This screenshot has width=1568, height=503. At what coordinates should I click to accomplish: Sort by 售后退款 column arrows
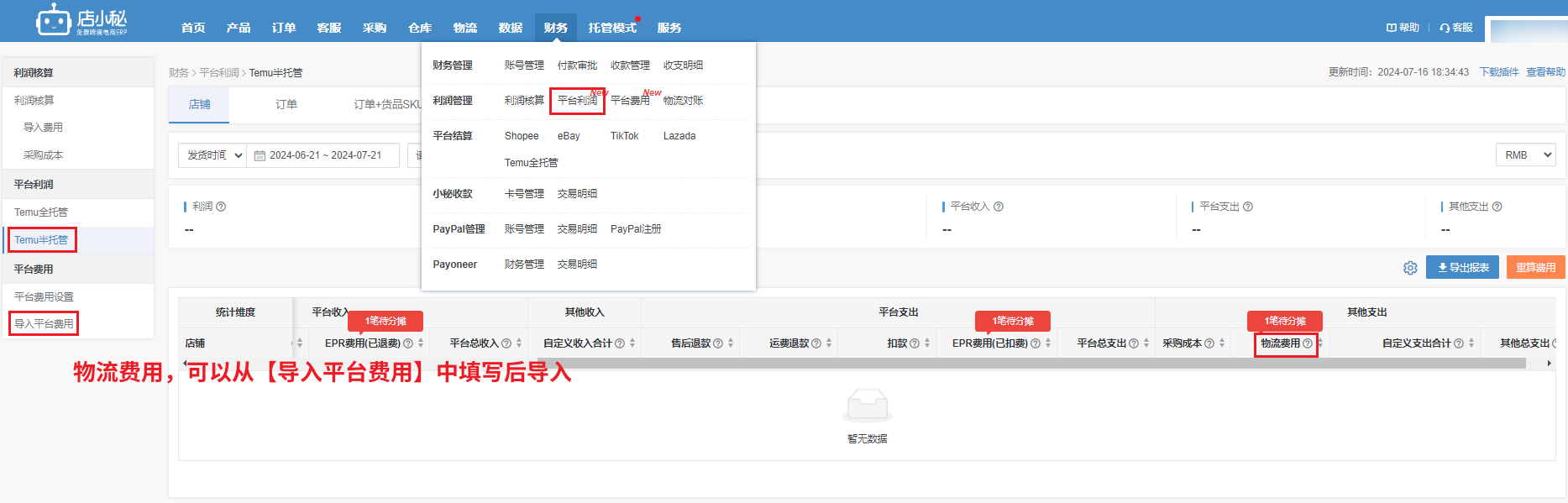[731, 343]
